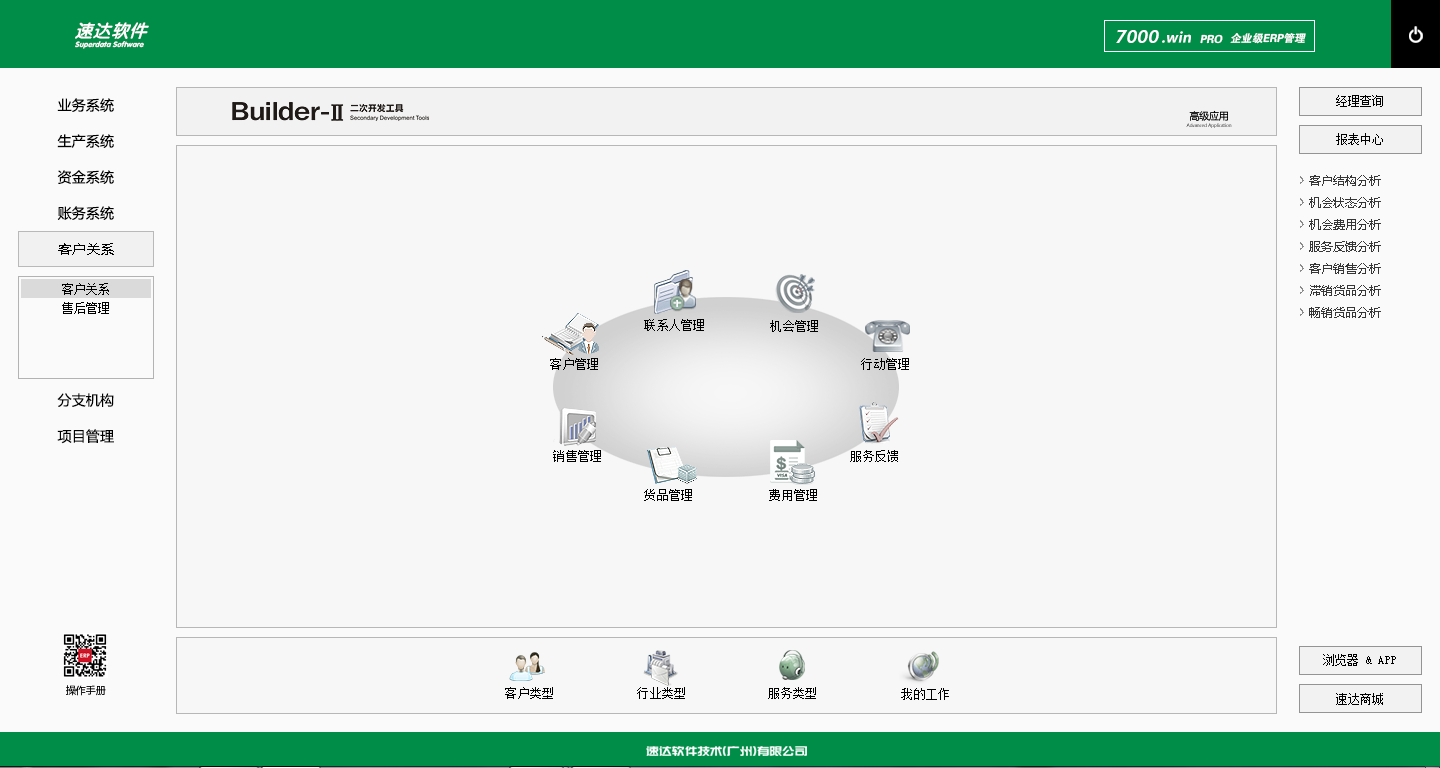Image resolution: width=1440 pixels, height=768 pixels.
Task: Open the 客户类型 people icon
Action: click(x=528, y=666)
